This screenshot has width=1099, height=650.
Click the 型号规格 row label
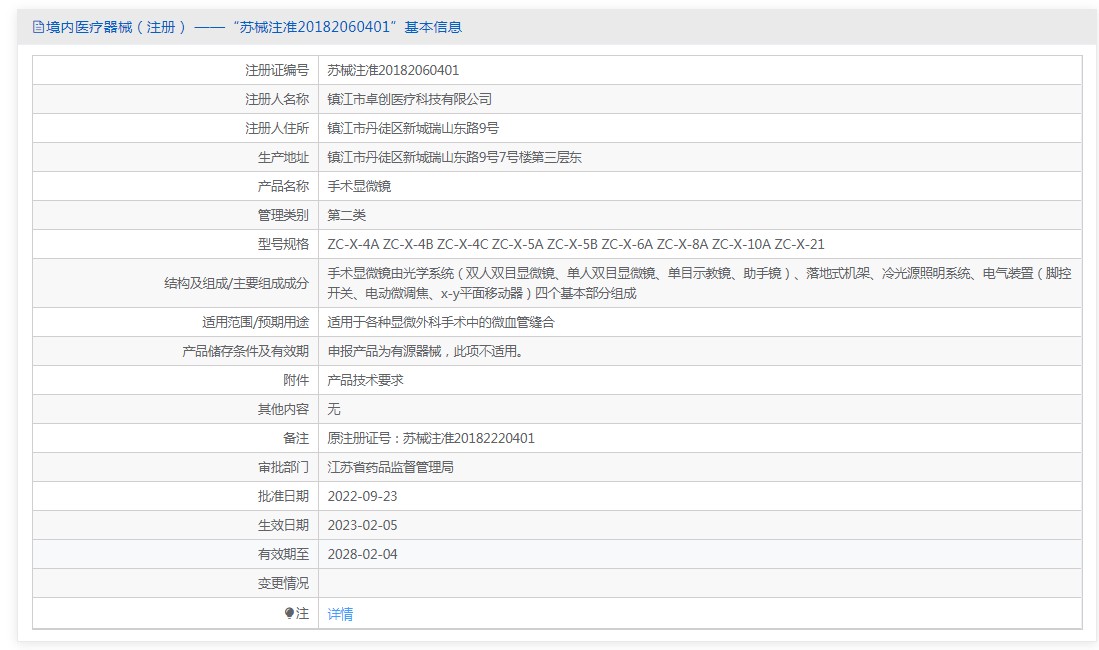[x=283, y=245]
